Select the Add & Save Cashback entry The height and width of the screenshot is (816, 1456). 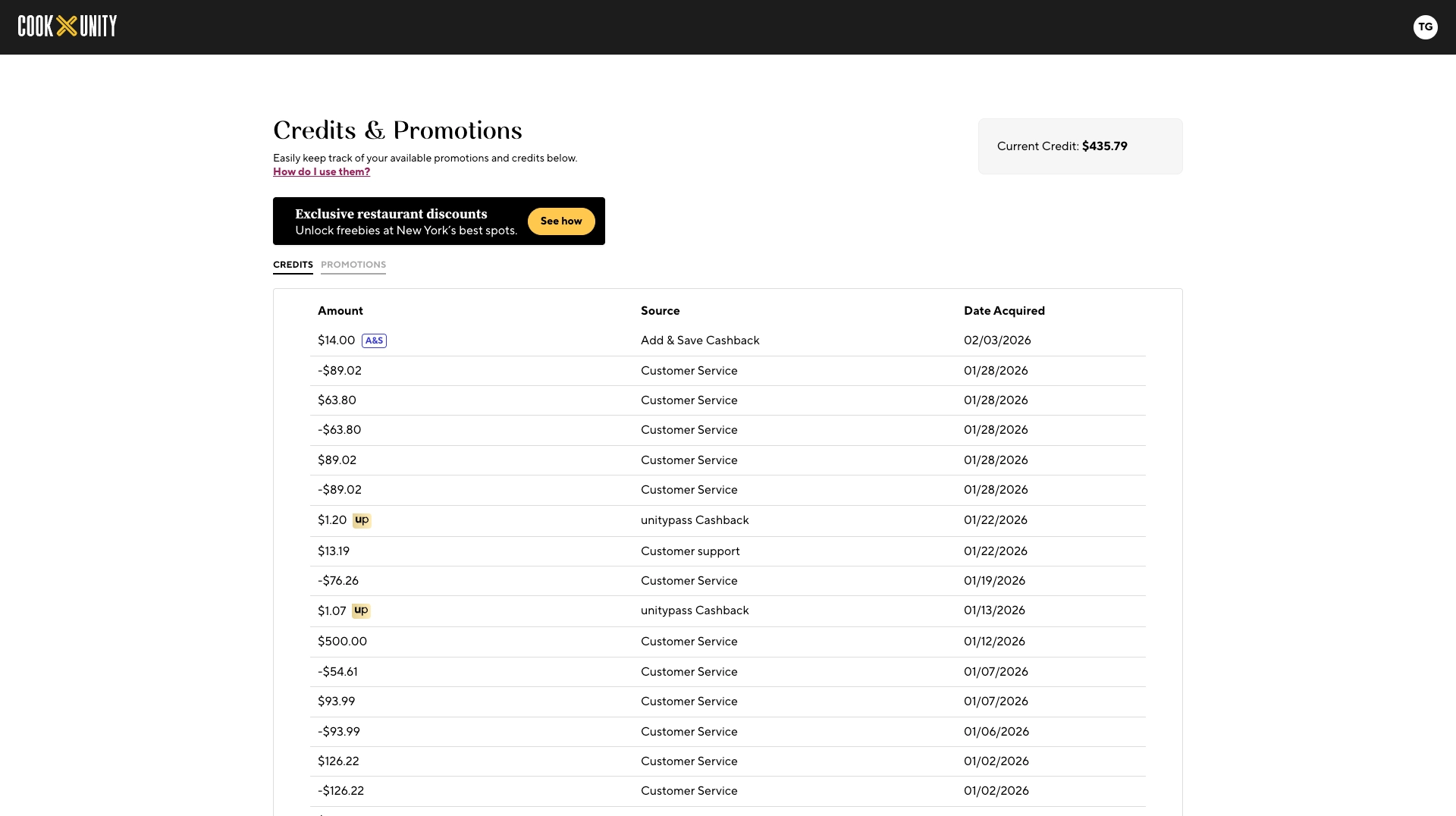point(700,341)
